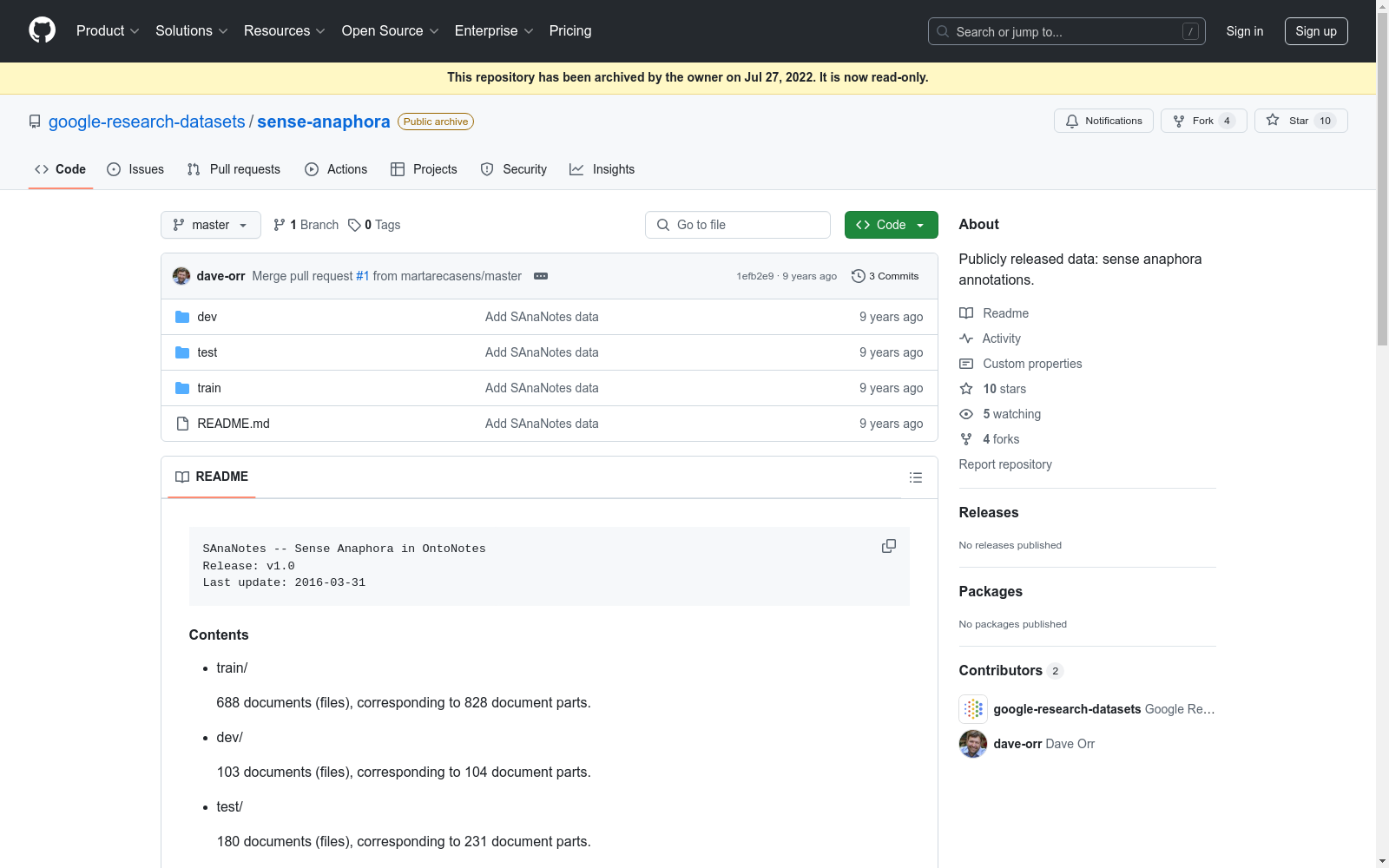
Task: Click the pulse icon next to Activity
Action: click(966, 339)
